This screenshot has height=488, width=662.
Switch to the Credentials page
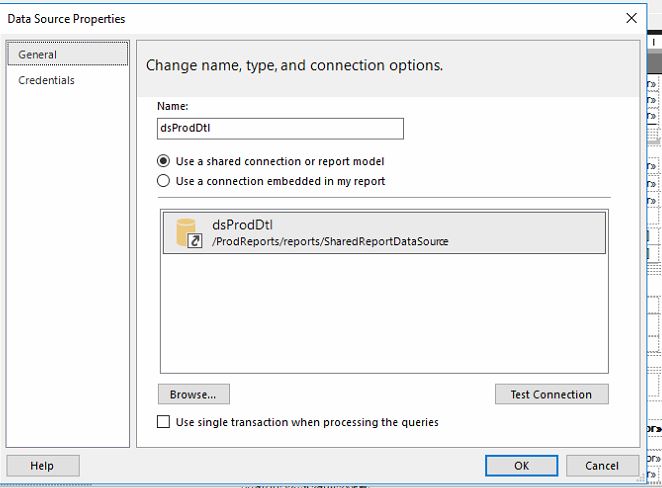[x=46, y=80]
